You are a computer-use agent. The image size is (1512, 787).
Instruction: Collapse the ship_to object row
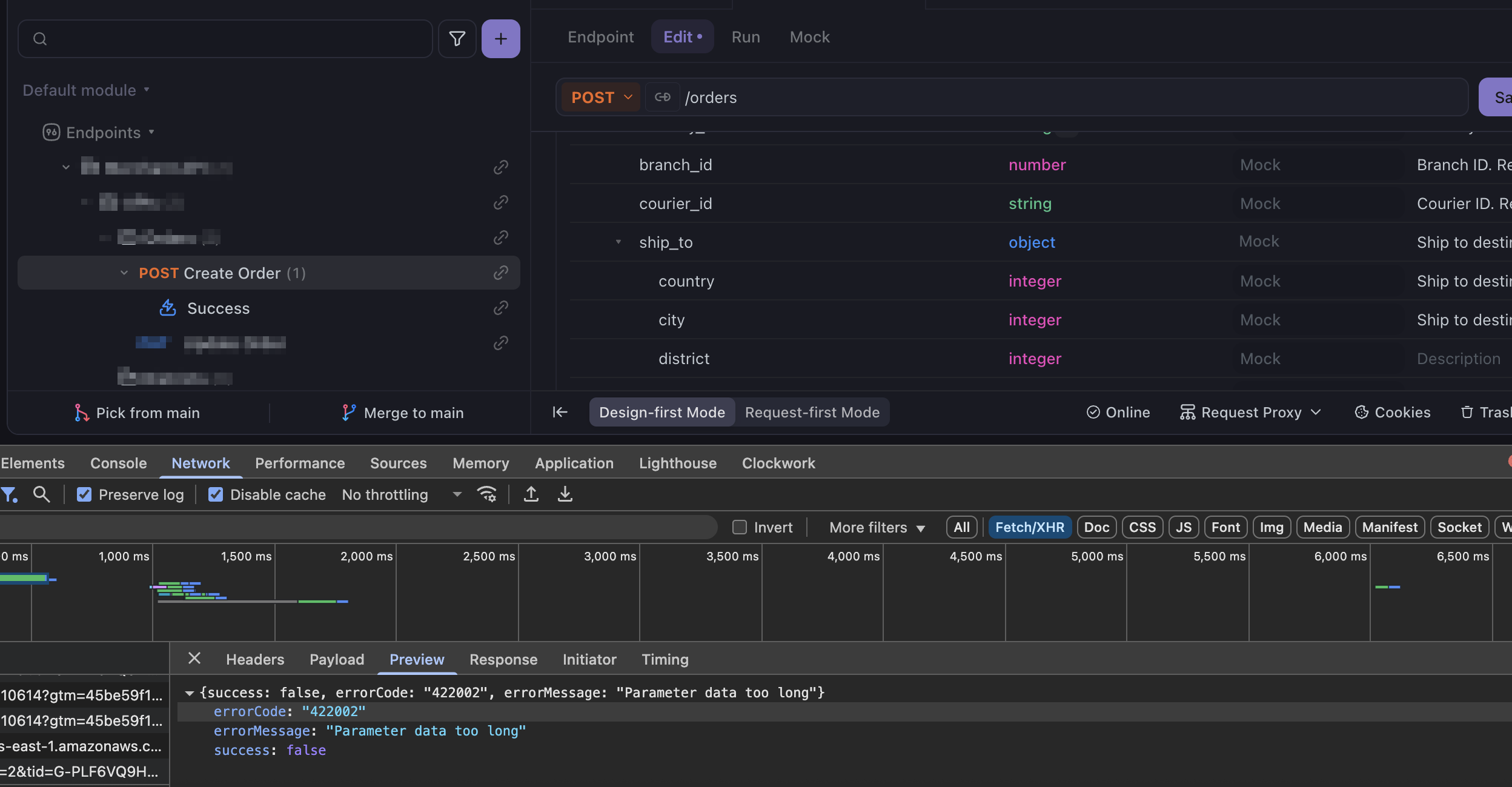tap(618, 242)
